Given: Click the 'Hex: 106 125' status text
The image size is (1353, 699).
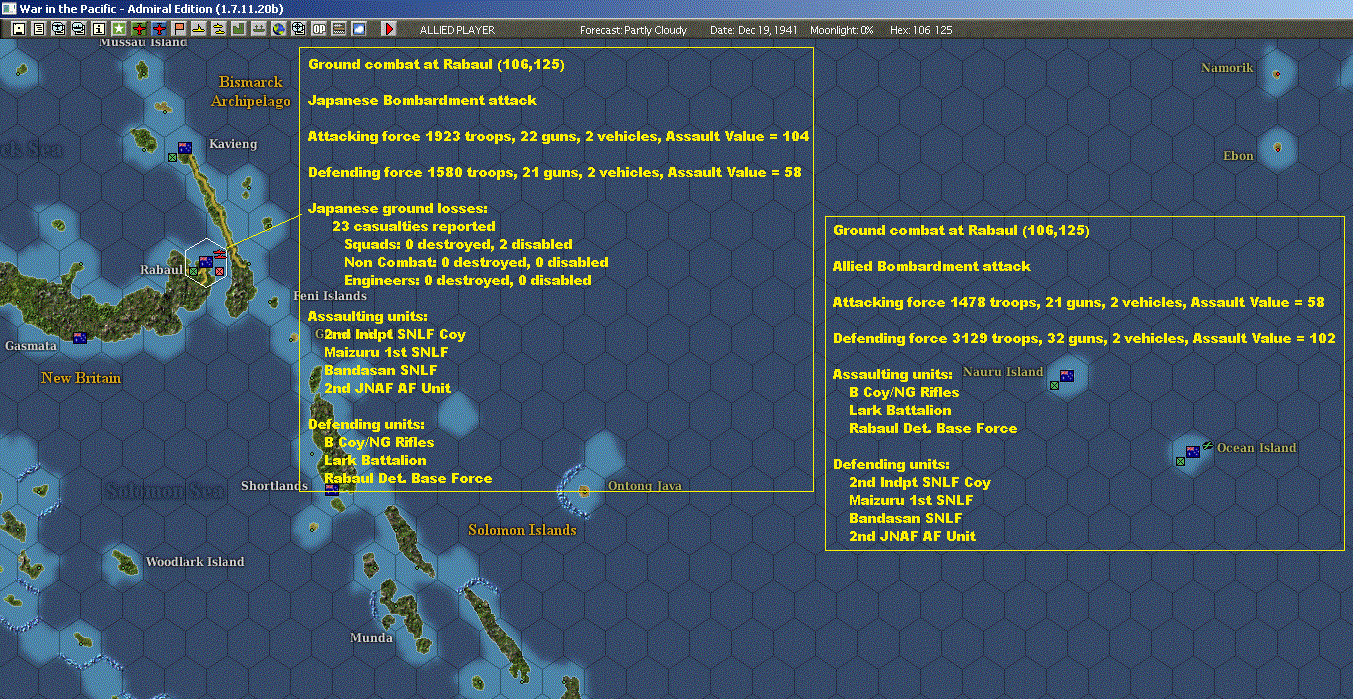Looking at the screenshot, I should (919, 30).
